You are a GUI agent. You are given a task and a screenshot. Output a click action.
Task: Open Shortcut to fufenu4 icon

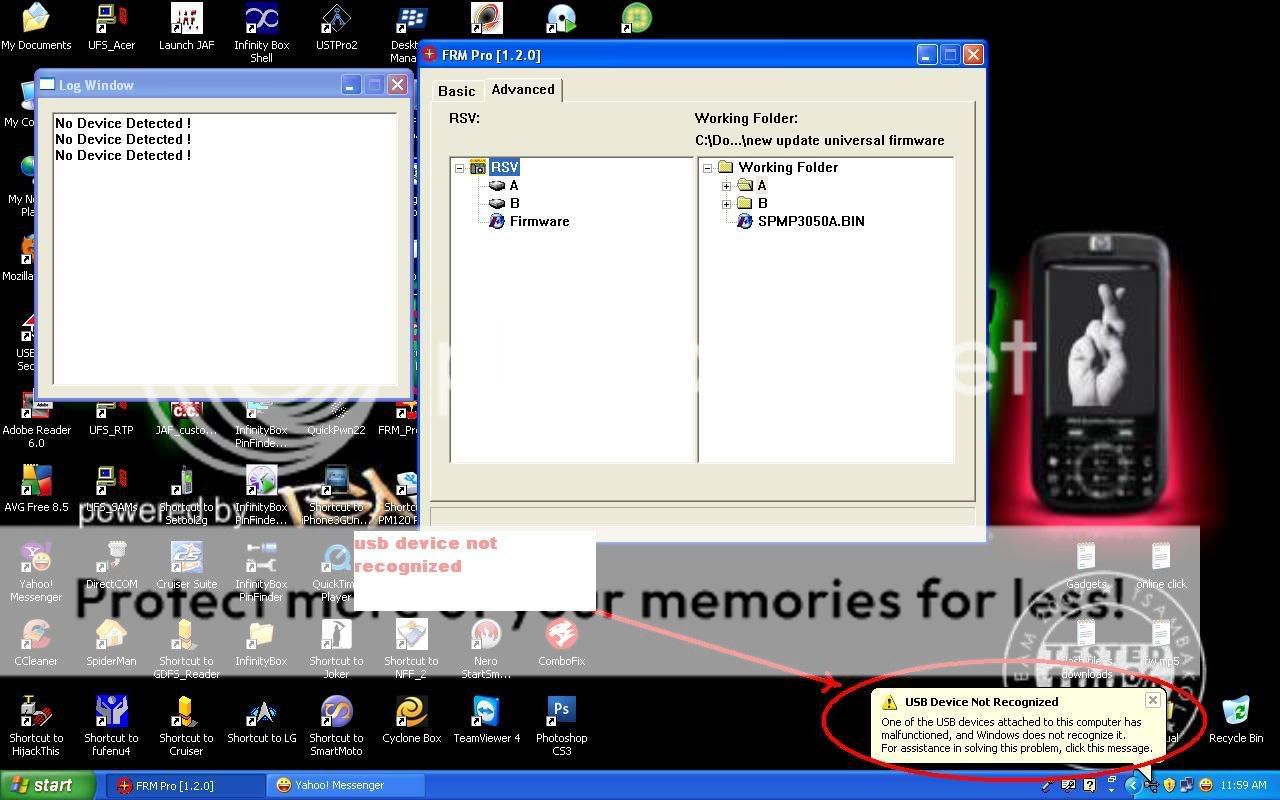point(111,727)
